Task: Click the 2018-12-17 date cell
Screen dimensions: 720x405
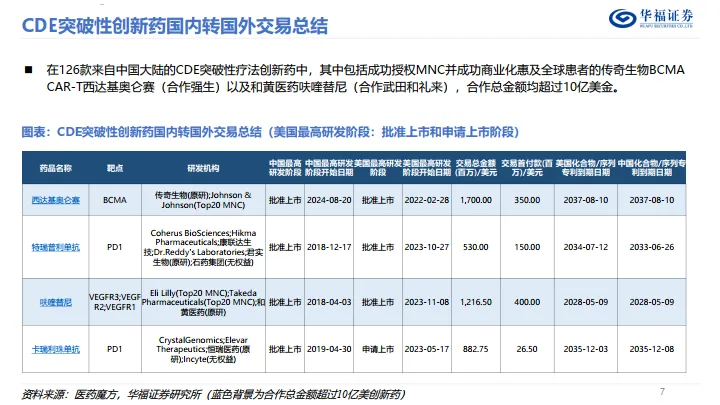Action: tap(329, 247)
